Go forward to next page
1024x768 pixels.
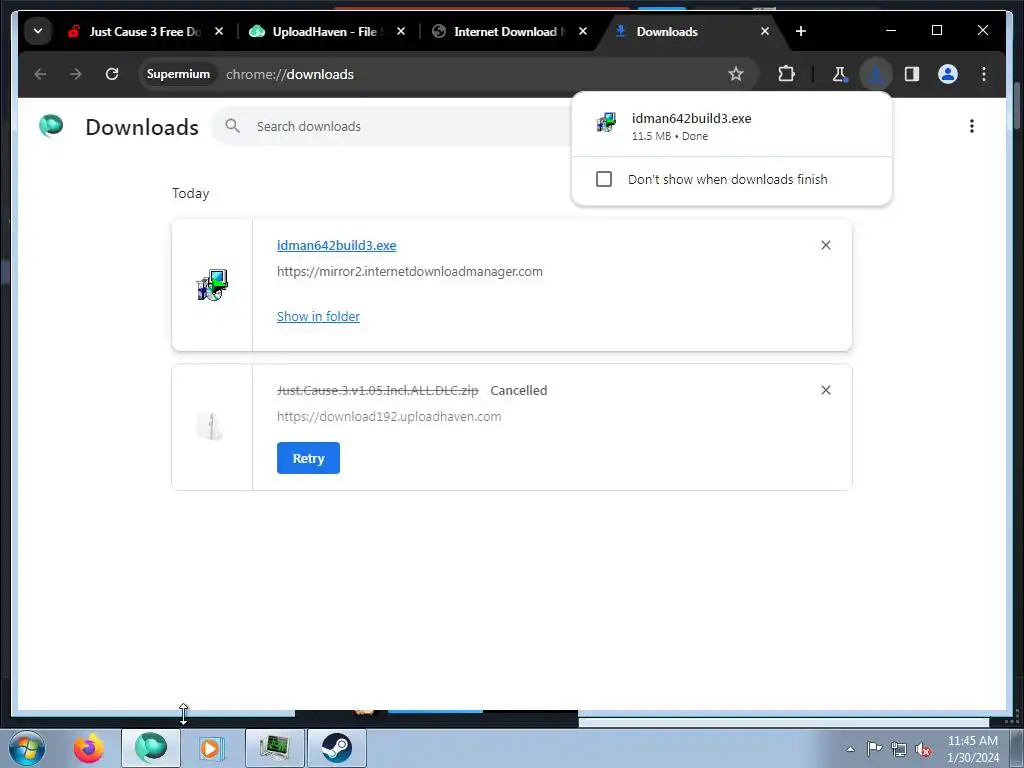point(76,74)
